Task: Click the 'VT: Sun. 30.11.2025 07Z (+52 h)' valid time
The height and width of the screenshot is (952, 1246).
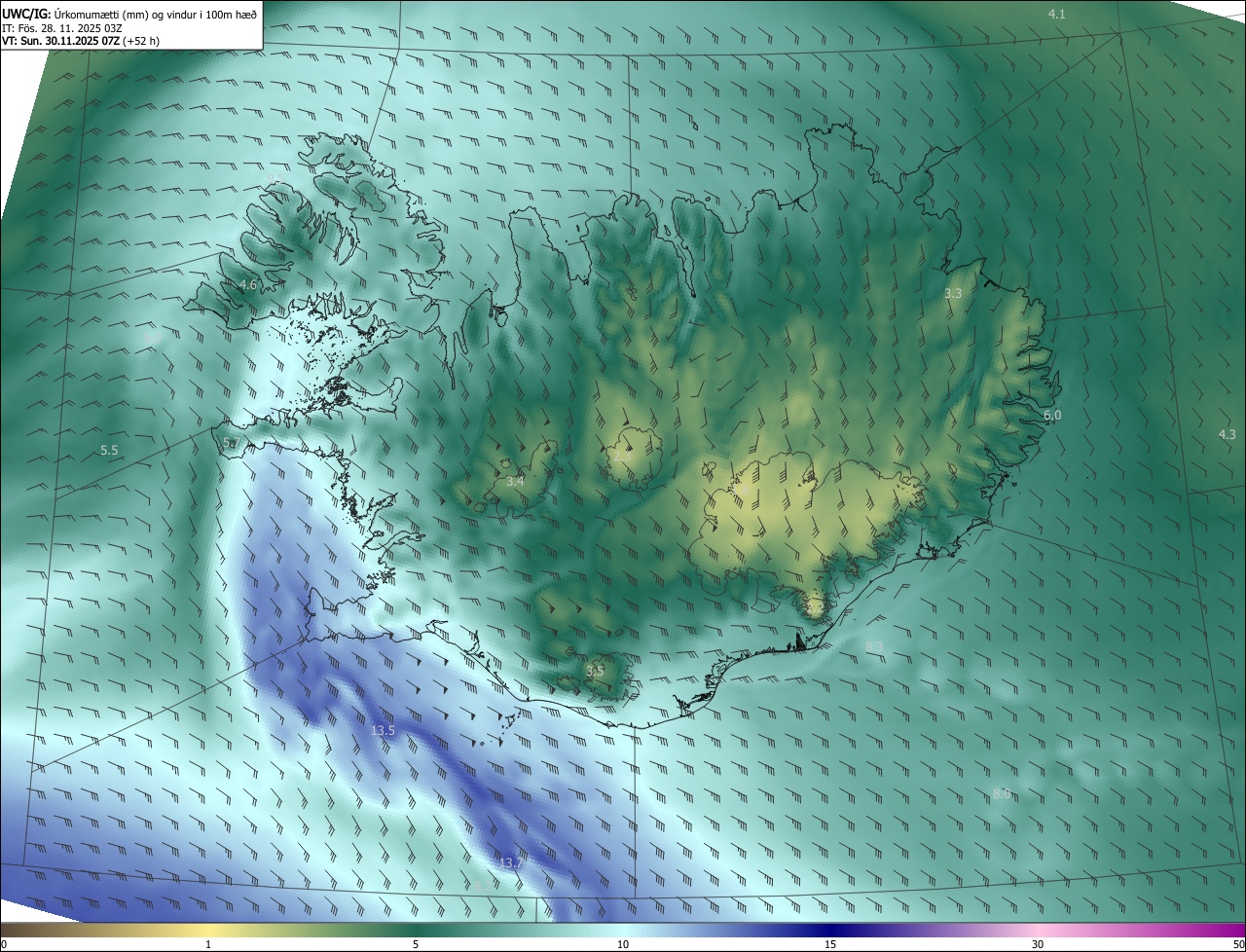Action: pyautogui.click(x=81, y=41)
